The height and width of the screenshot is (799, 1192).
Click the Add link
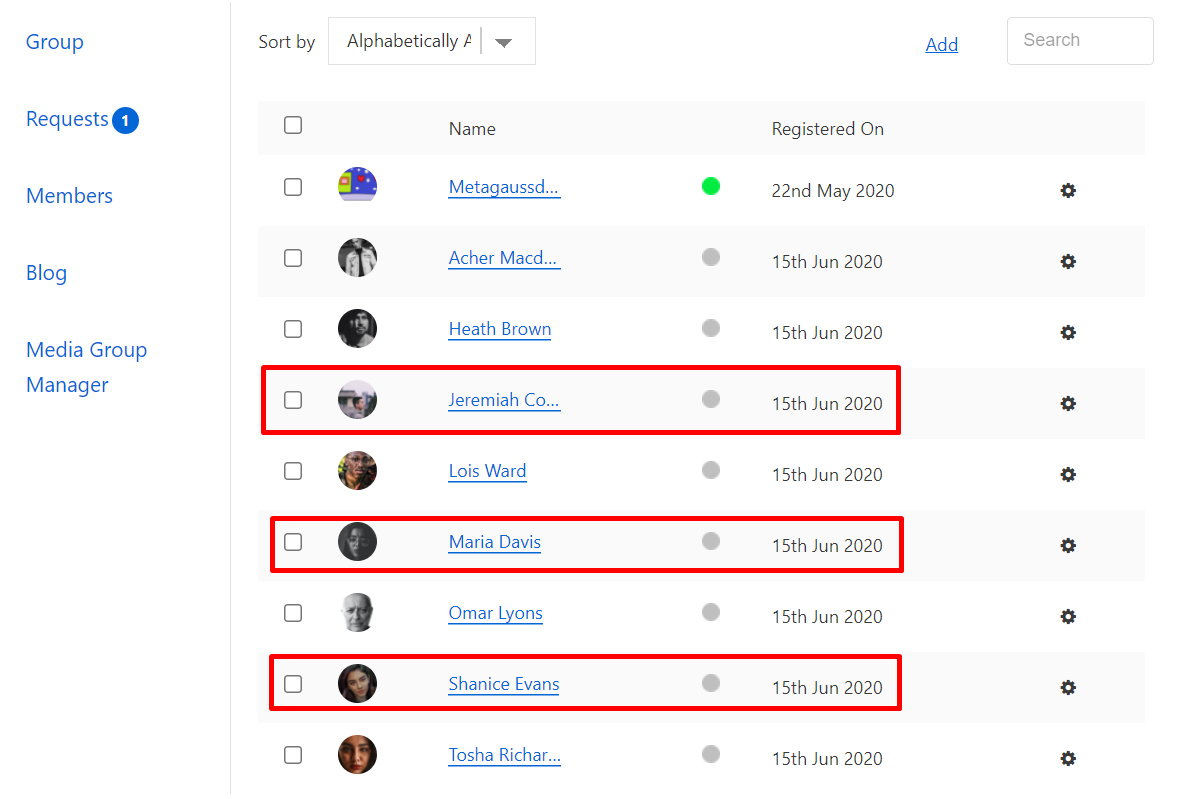tap(942, 44)
